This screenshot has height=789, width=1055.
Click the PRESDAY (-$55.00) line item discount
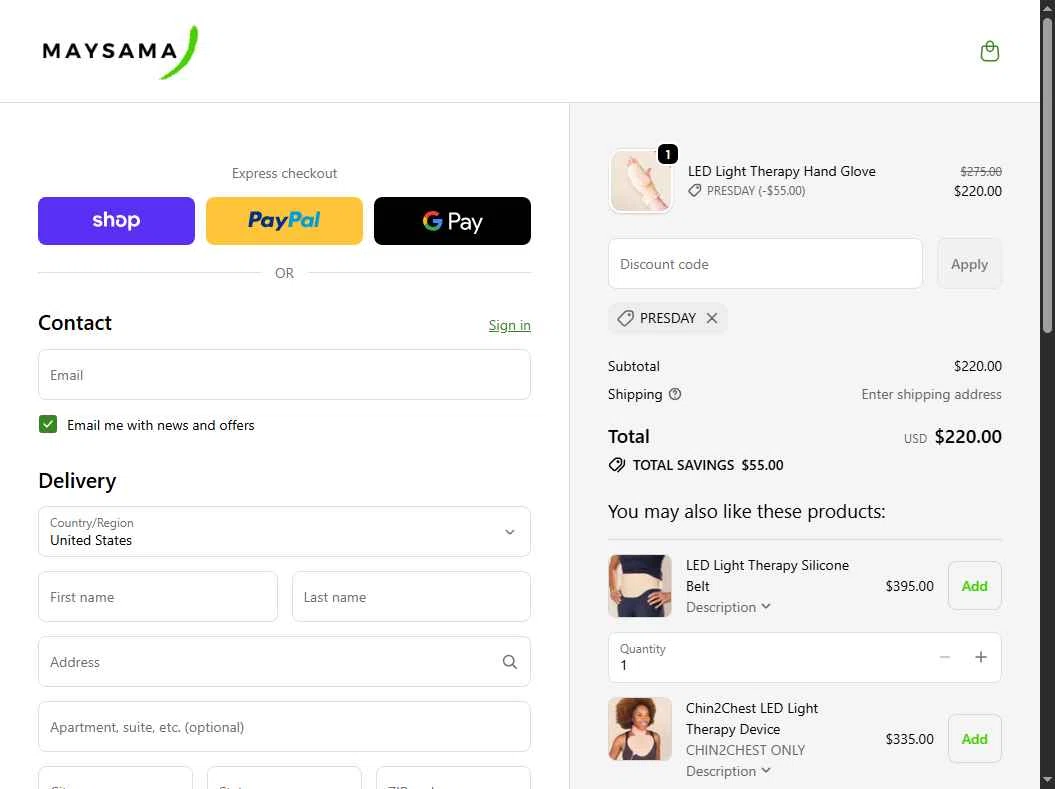(x=747, y=191)
